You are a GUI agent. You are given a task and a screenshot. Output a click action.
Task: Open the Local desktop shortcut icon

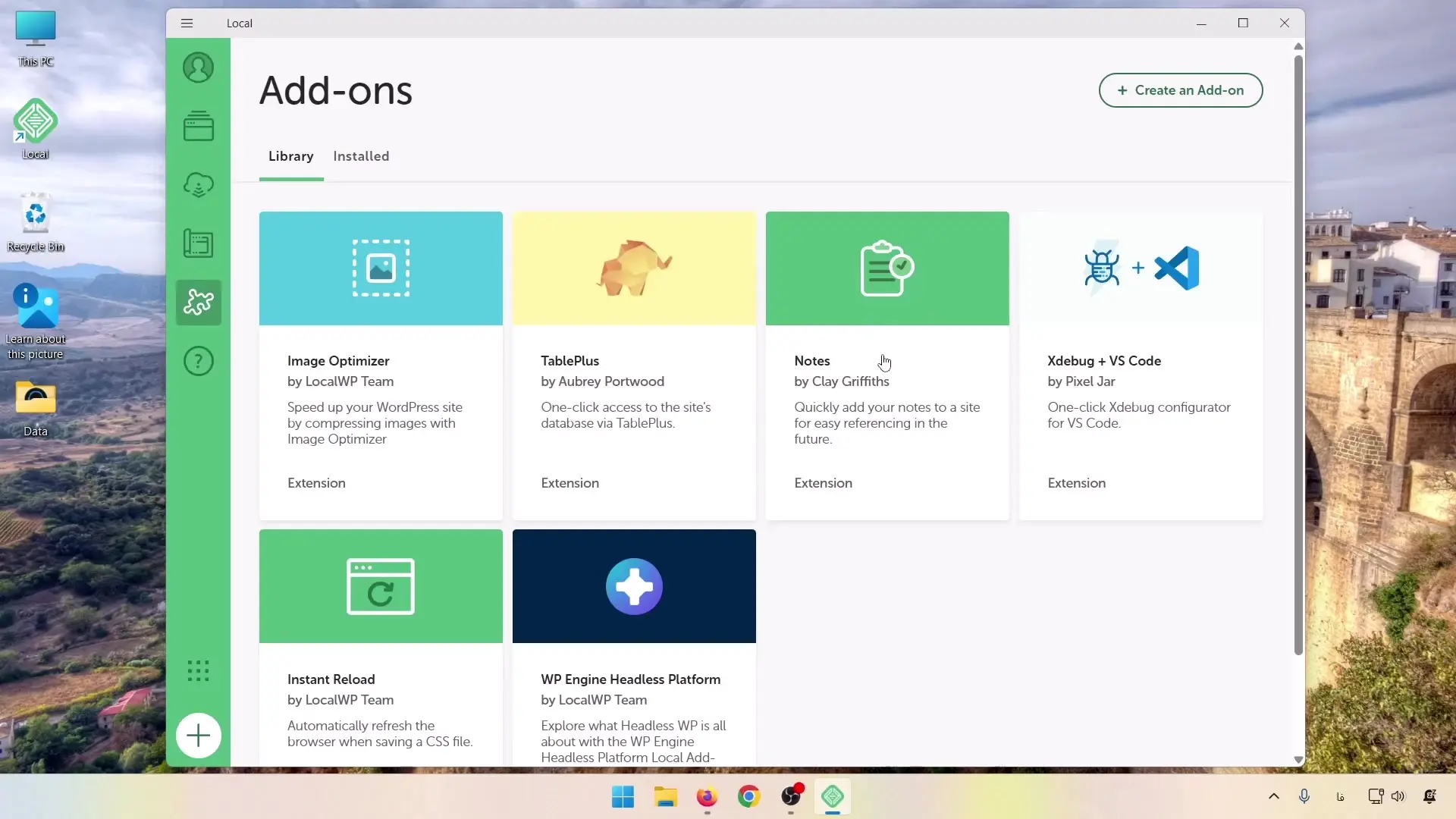click(x=35, y=129)
